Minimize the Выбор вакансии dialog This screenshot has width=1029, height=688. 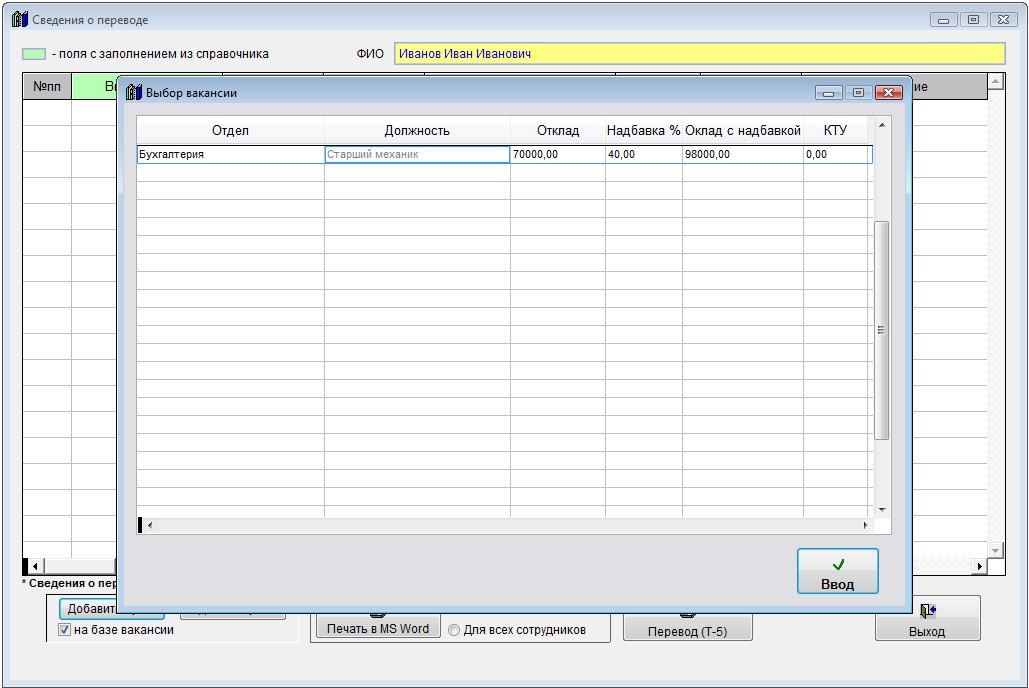click(x=828, y=93)
